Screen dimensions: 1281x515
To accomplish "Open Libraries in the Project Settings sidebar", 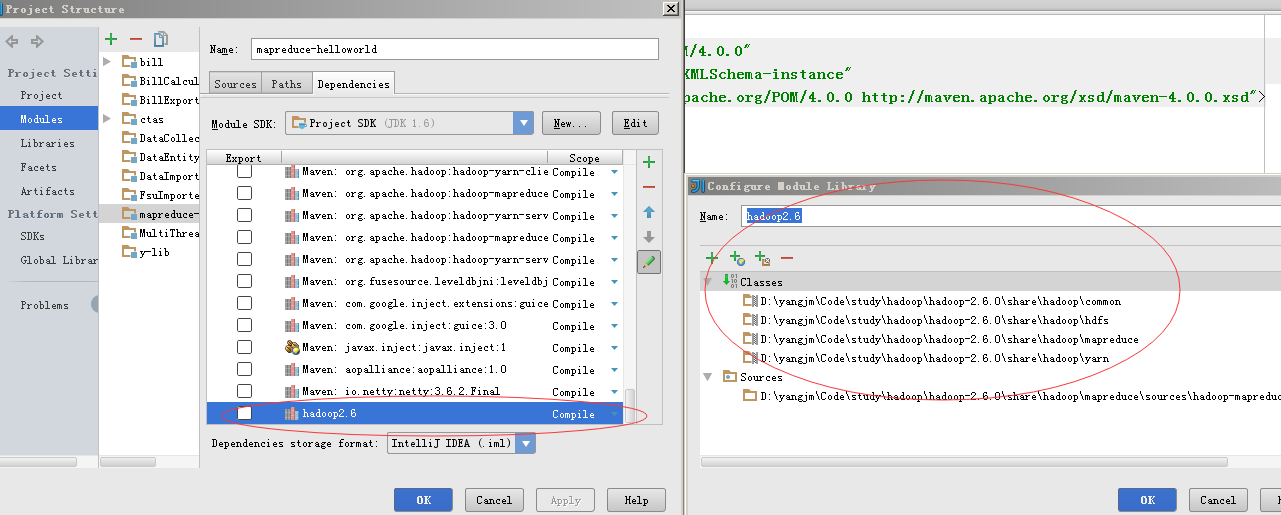I will pos(48,143).
